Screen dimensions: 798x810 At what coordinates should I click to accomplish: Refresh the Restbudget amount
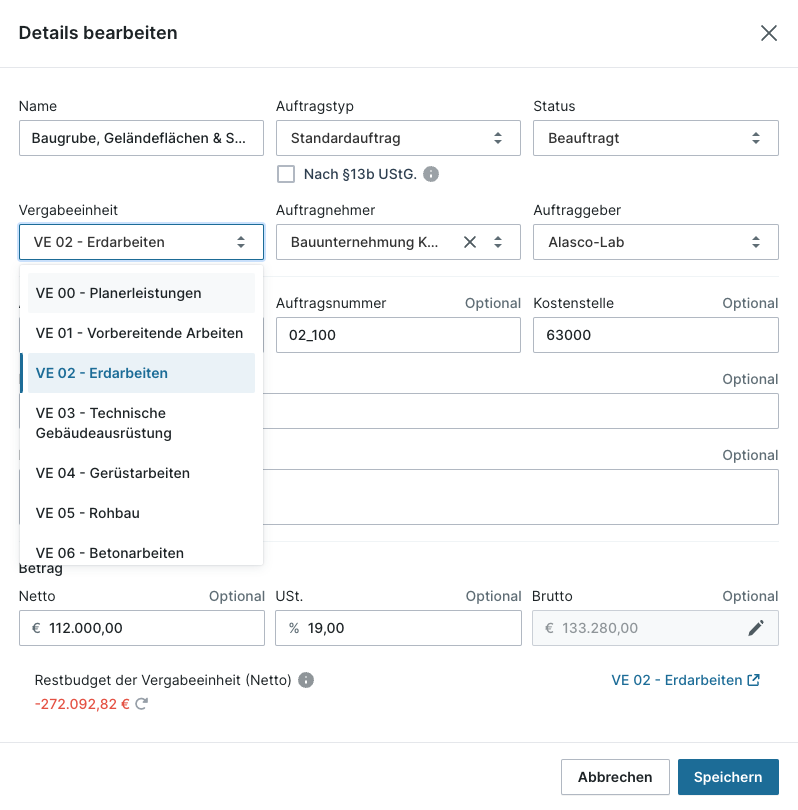pos(142,704)
